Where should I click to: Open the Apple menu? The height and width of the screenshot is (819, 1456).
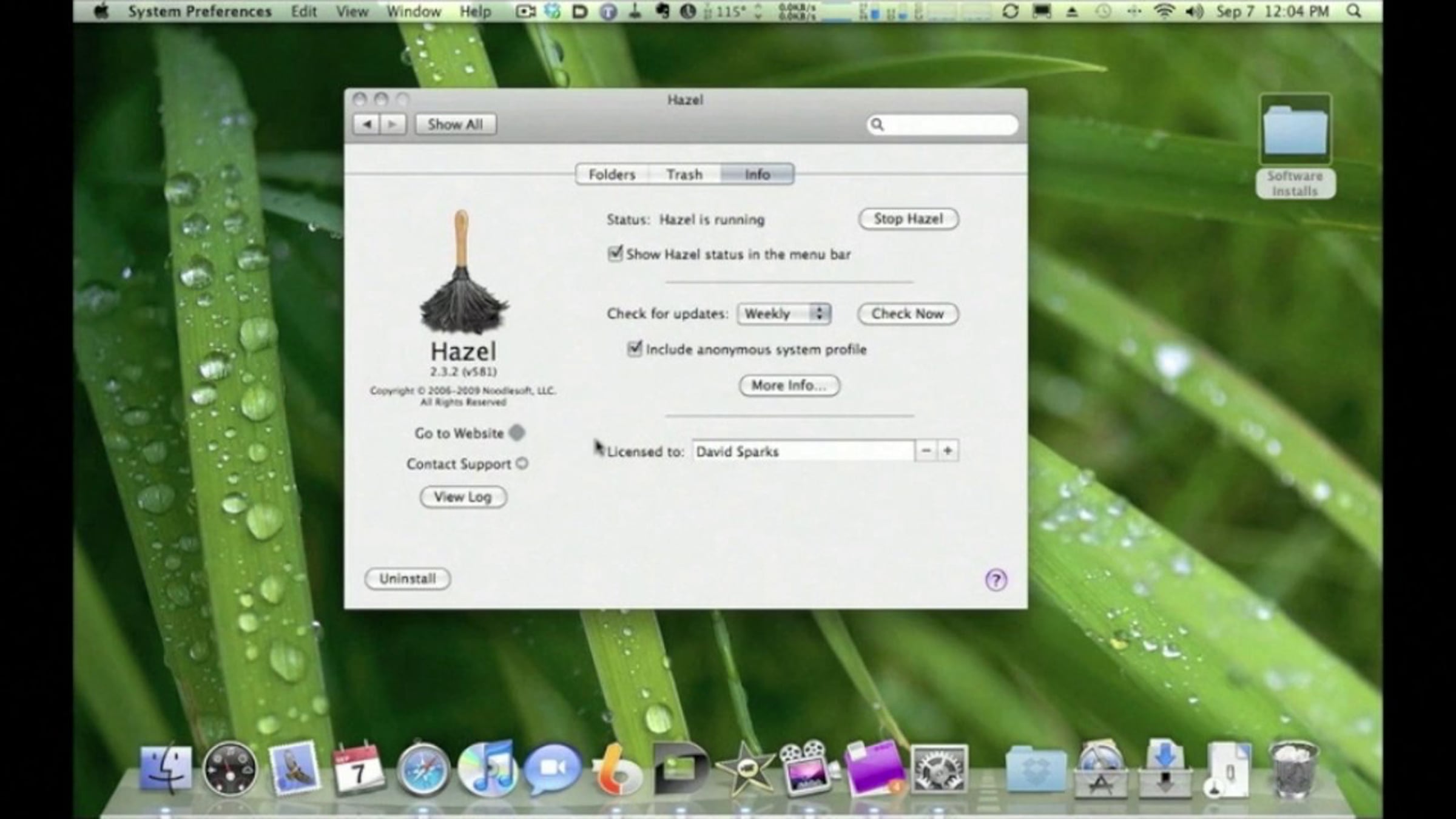tap(101, 11)
